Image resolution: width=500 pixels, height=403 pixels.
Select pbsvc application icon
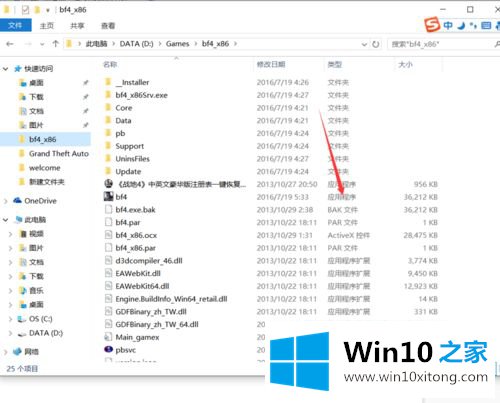(108, 349)
